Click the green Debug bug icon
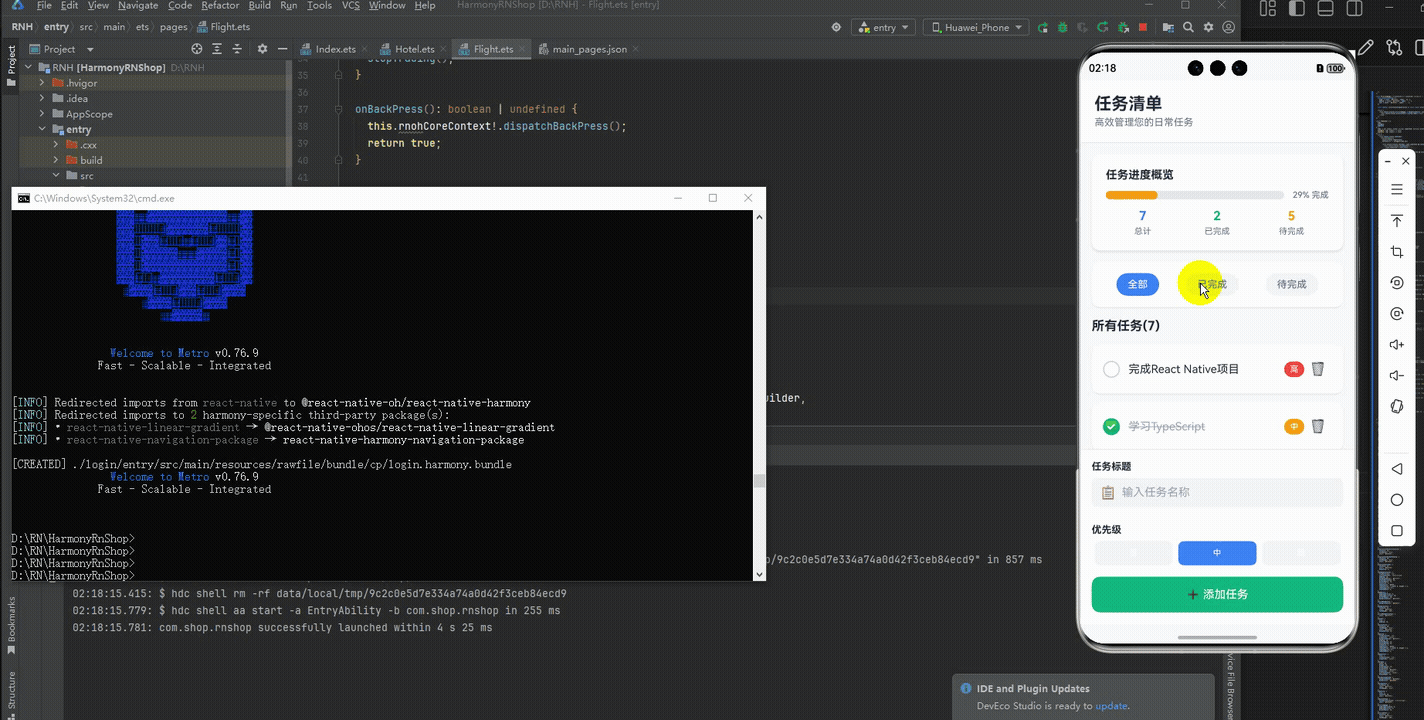This screenshot has width=1424, height=720. pos(1063,27)
